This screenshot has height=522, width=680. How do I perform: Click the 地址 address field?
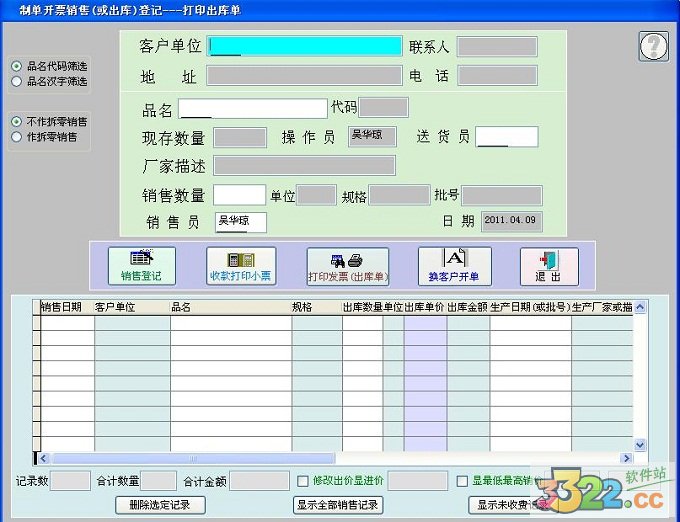pyautogui.click(x=304, y=75)
